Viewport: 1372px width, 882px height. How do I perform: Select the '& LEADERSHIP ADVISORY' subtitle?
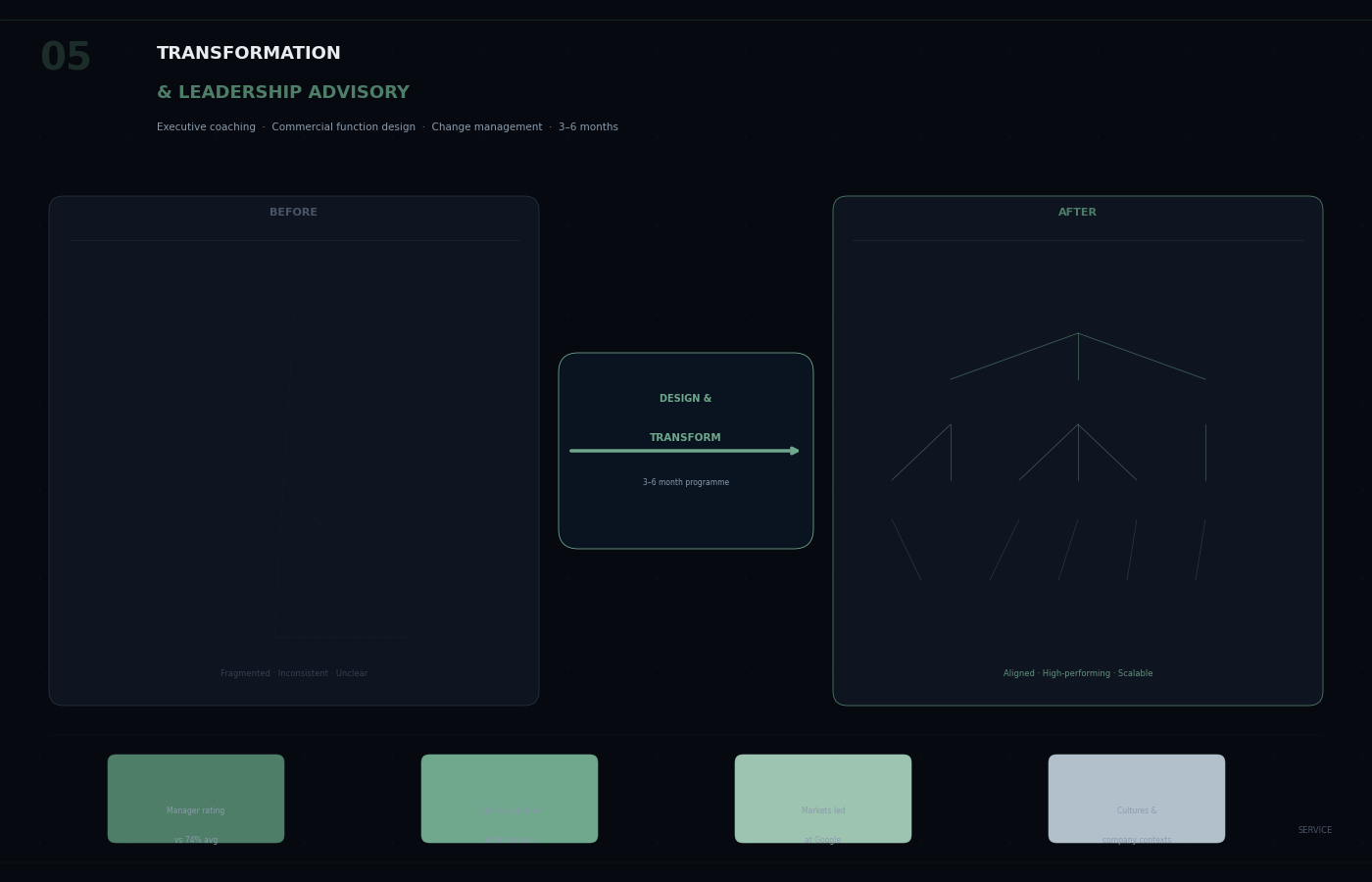click(x=283, y=93)
